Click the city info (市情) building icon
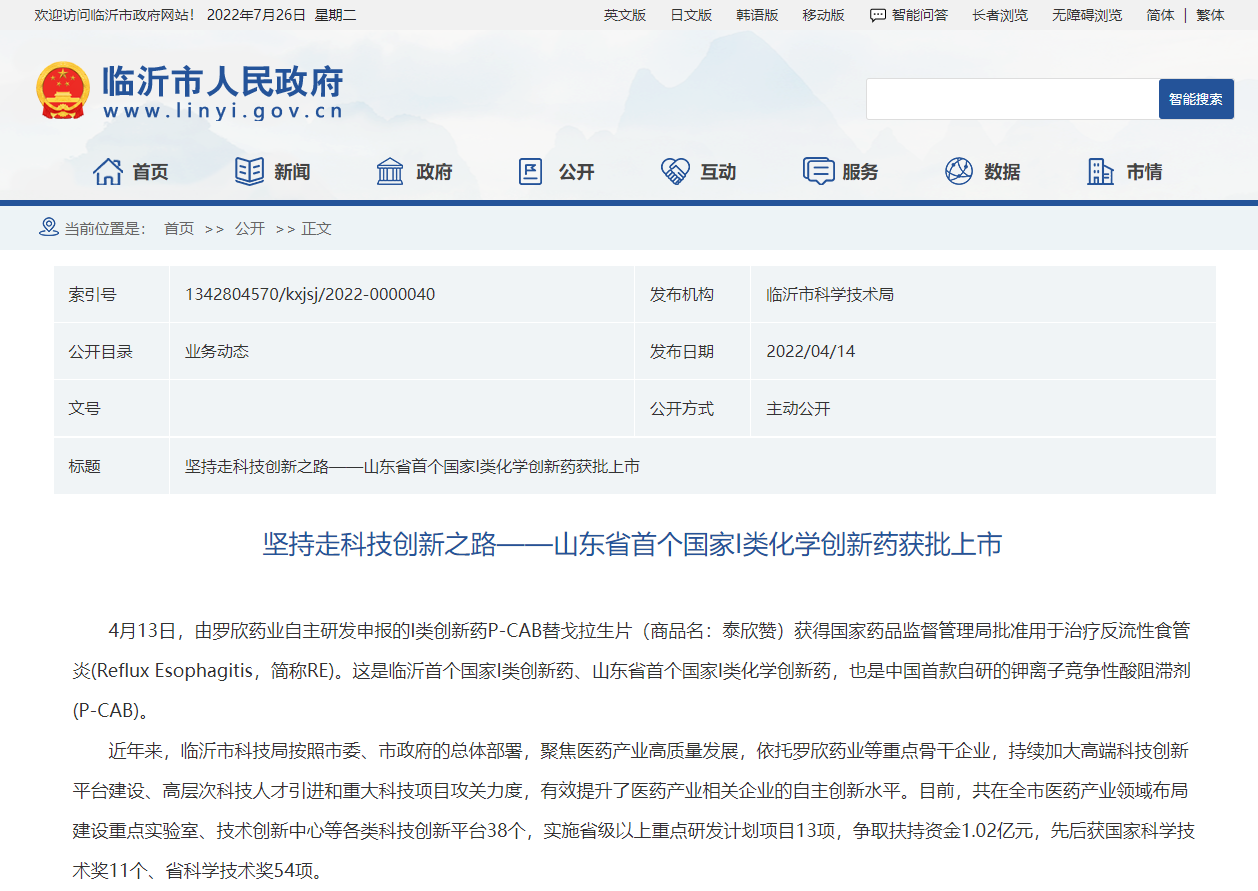Screen dimensions: 1258x891 click(x=1100, y=172)
